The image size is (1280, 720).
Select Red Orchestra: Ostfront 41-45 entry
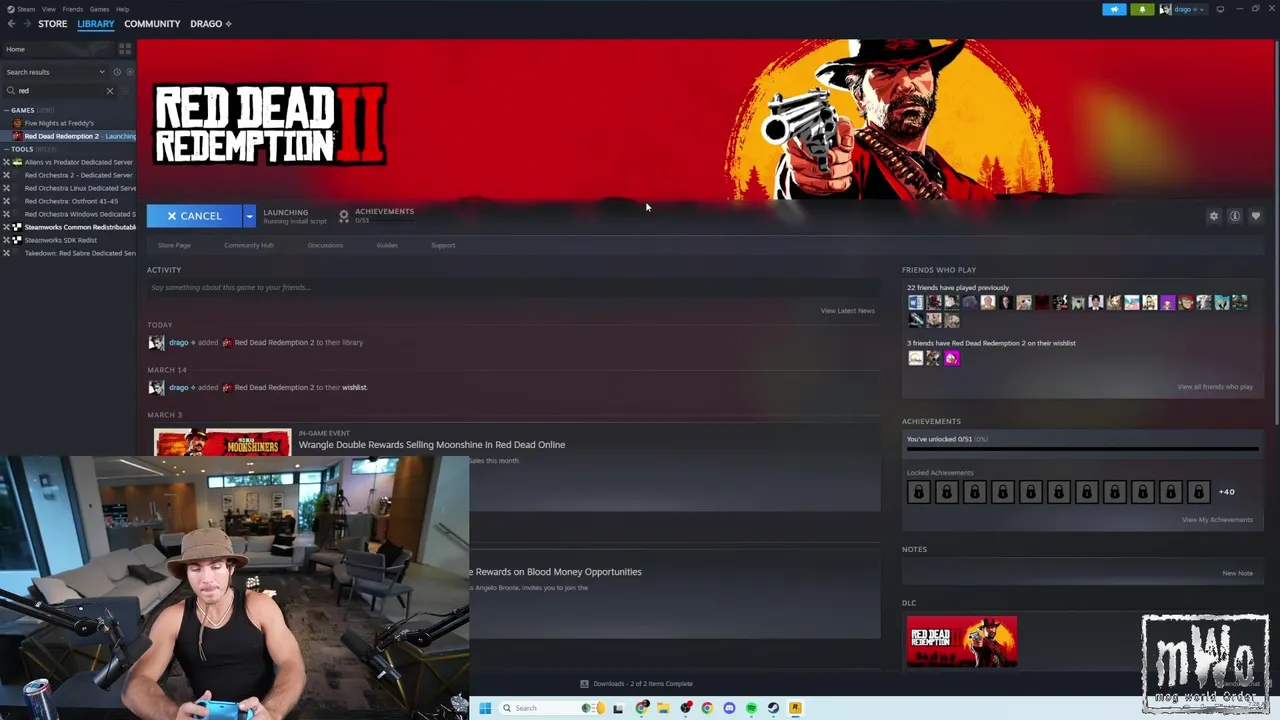coord(70,201)
